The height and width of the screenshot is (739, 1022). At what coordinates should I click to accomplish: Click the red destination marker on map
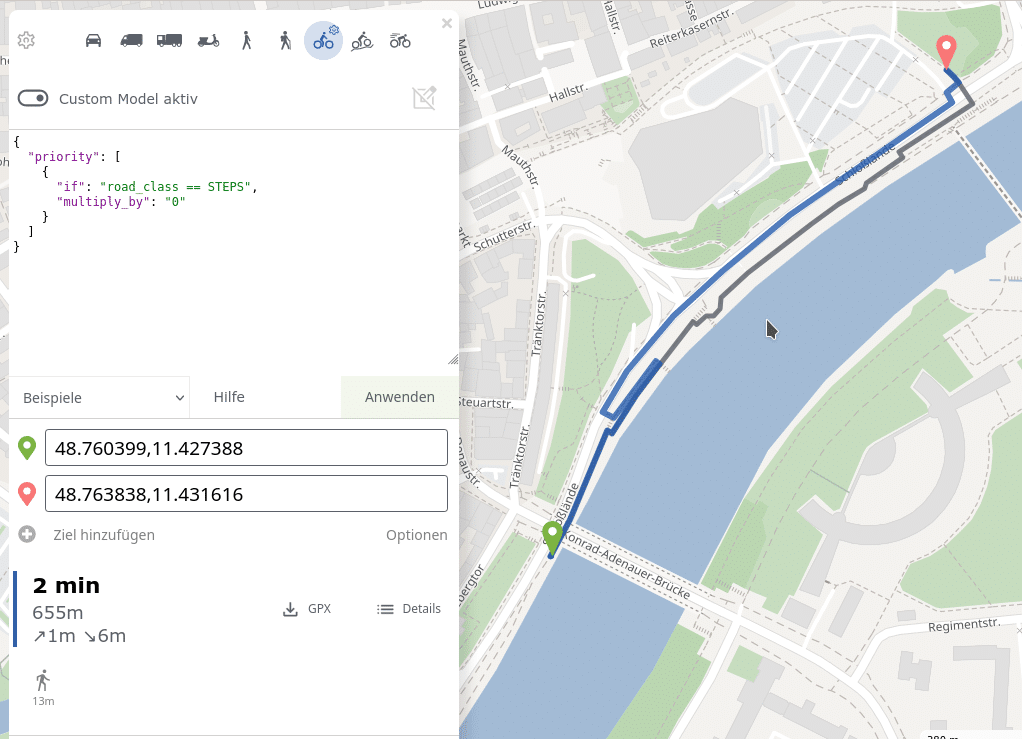coord(945,49)
